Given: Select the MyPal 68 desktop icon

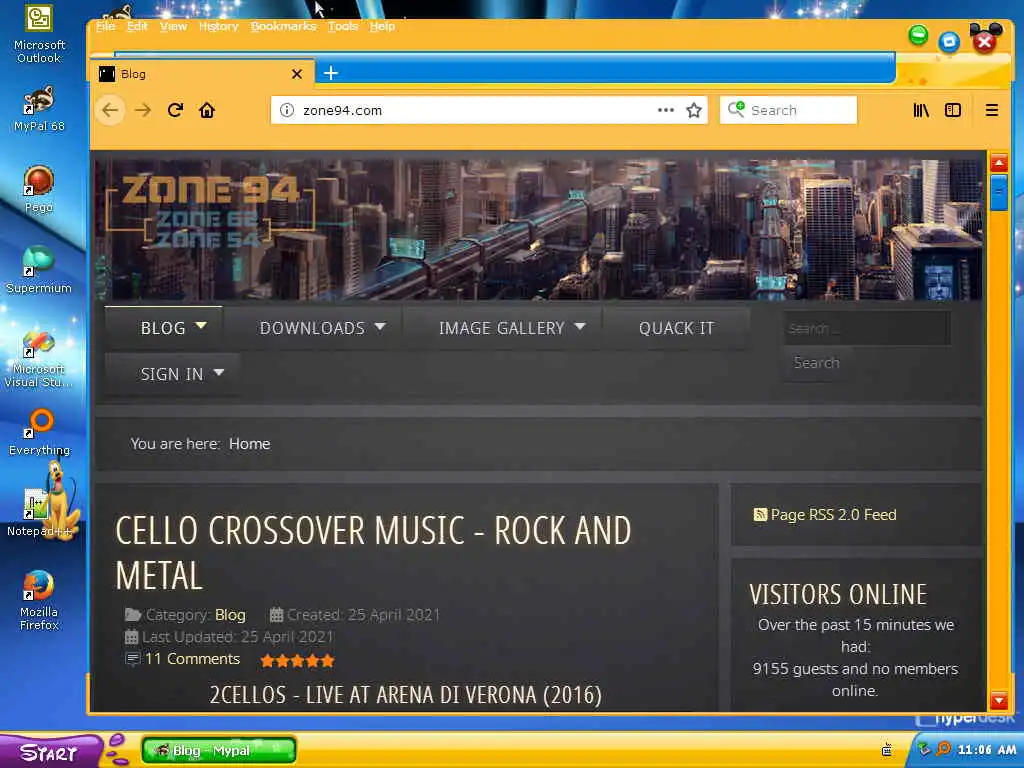Looking at the screenshot, I should click(x=39, y=108).
